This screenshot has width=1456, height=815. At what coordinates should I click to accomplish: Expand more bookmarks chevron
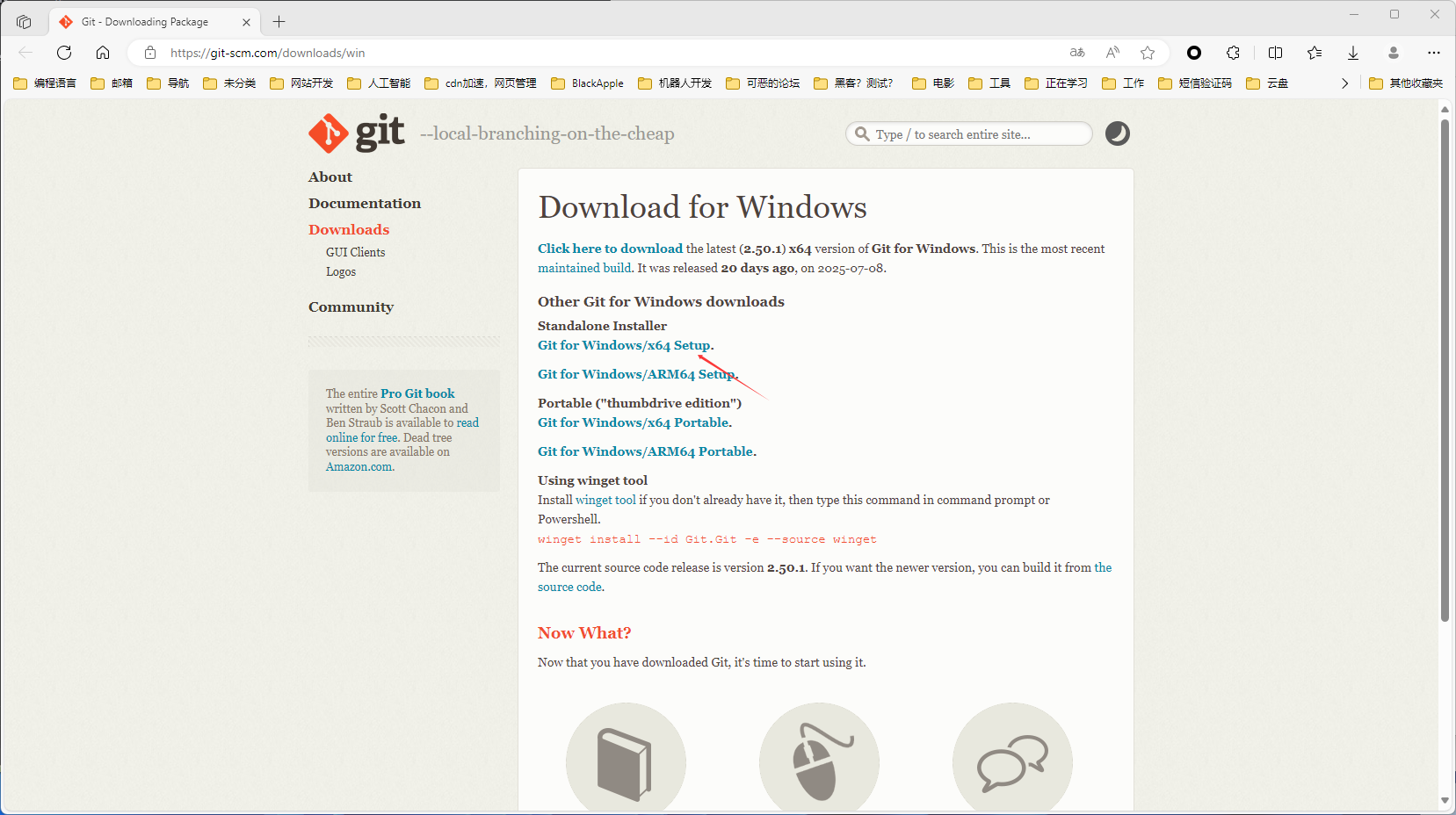tap(1344, 83)
